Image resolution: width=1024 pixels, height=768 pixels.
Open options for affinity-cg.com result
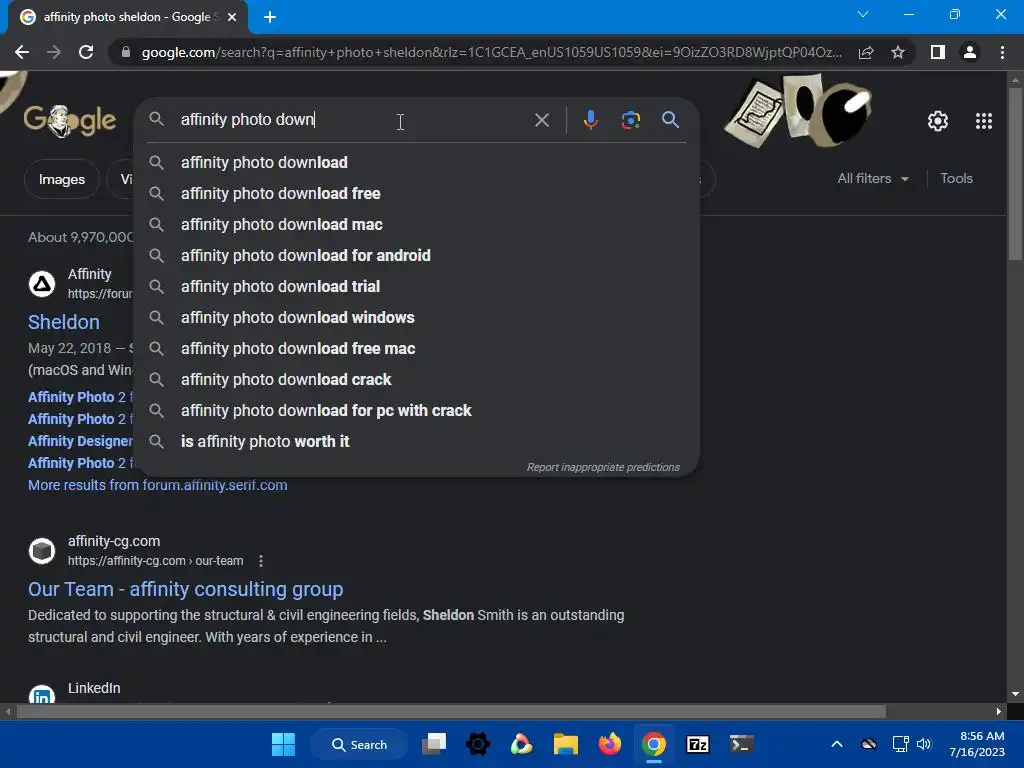261,561
